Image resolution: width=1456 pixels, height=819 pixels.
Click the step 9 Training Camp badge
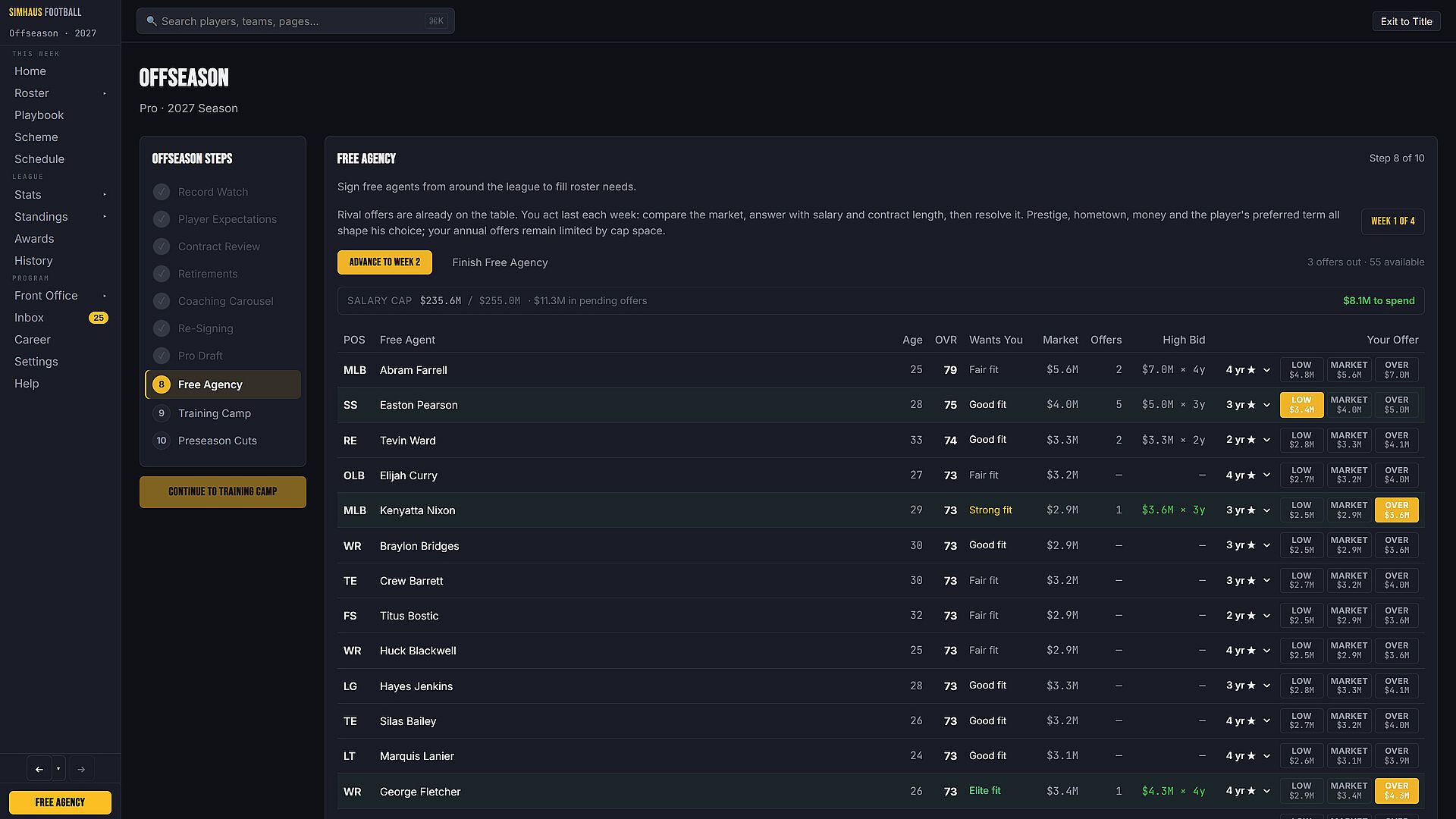click(162, 413)
